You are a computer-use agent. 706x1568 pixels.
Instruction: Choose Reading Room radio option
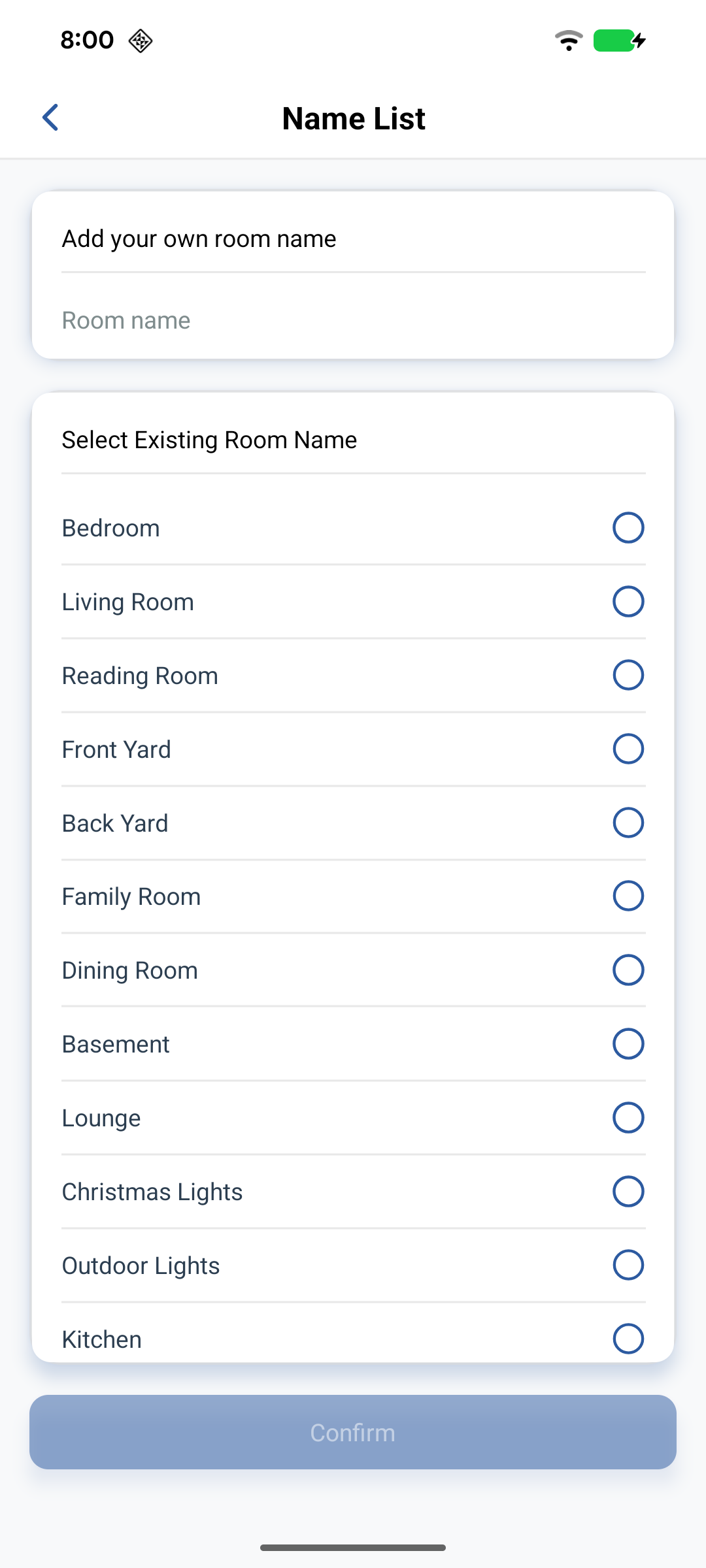coord(628,676)
